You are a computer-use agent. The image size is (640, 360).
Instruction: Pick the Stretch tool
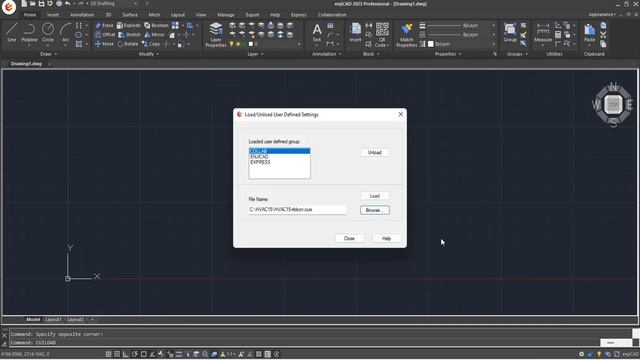(129, 35)
